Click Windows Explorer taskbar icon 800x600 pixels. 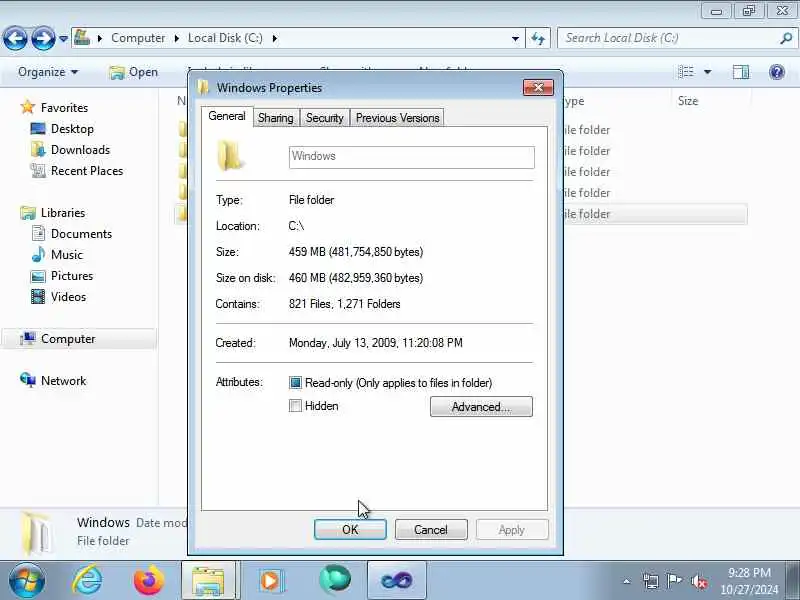tap(208, 580)
